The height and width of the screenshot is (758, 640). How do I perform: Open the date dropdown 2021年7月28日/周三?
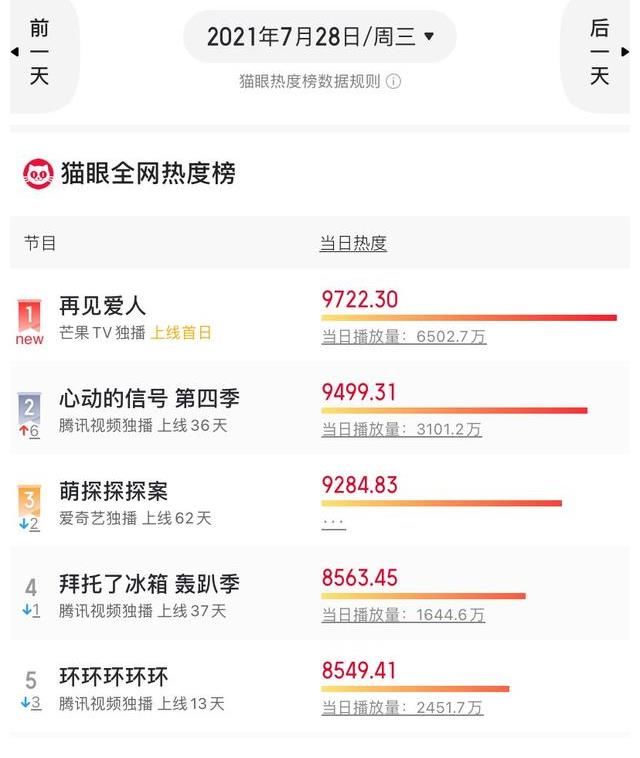(320, 38)
